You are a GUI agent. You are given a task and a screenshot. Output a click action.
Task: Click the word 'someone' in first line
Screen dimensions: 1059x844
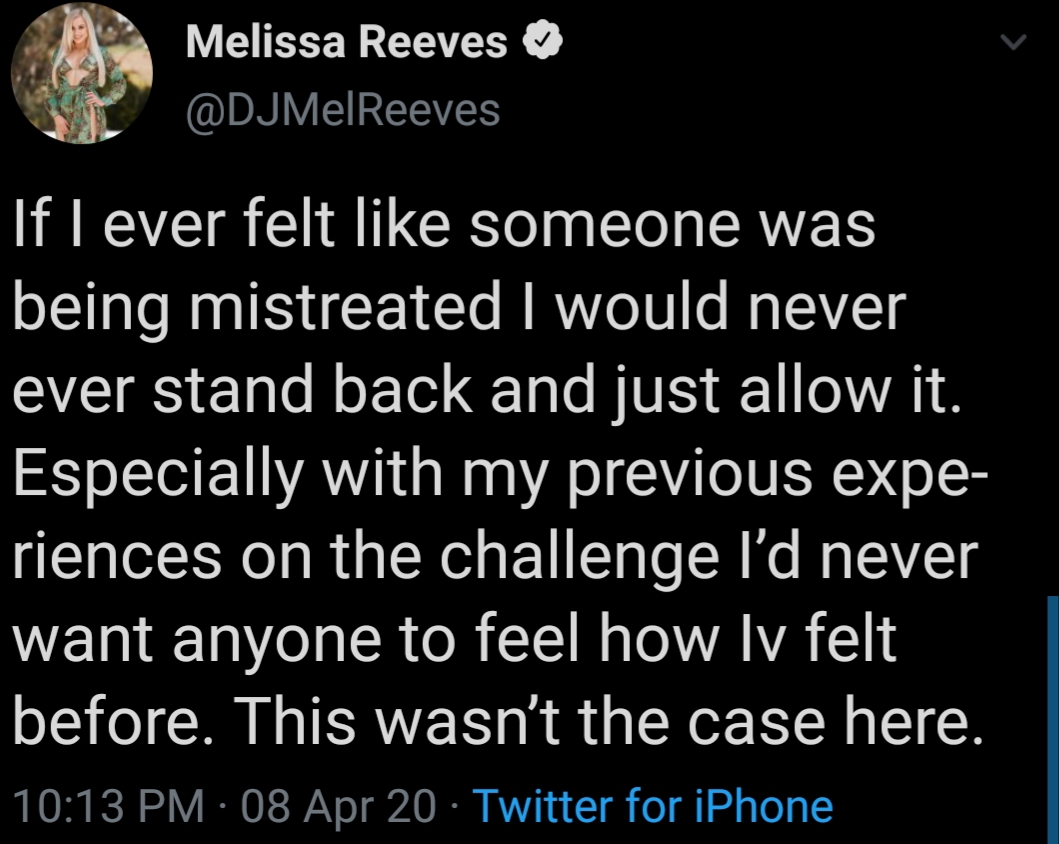tap(604, 225)
